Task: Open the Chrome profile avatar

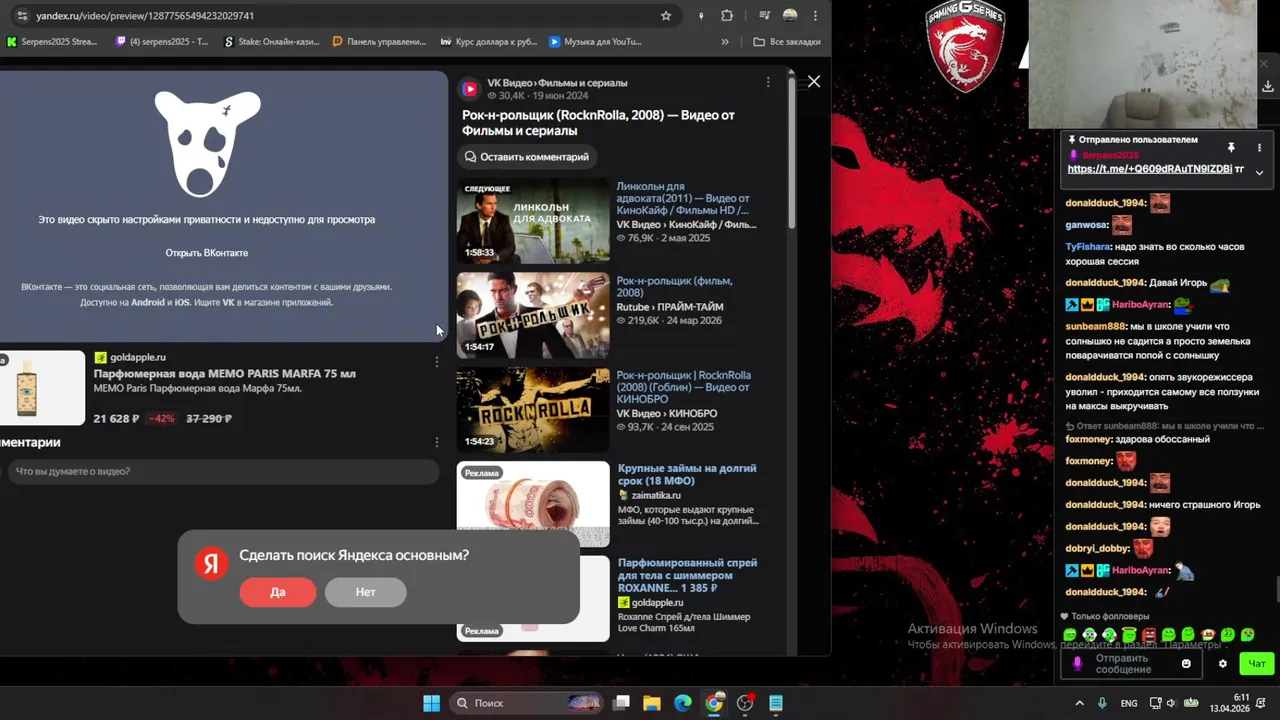Action: pos(790,16)
